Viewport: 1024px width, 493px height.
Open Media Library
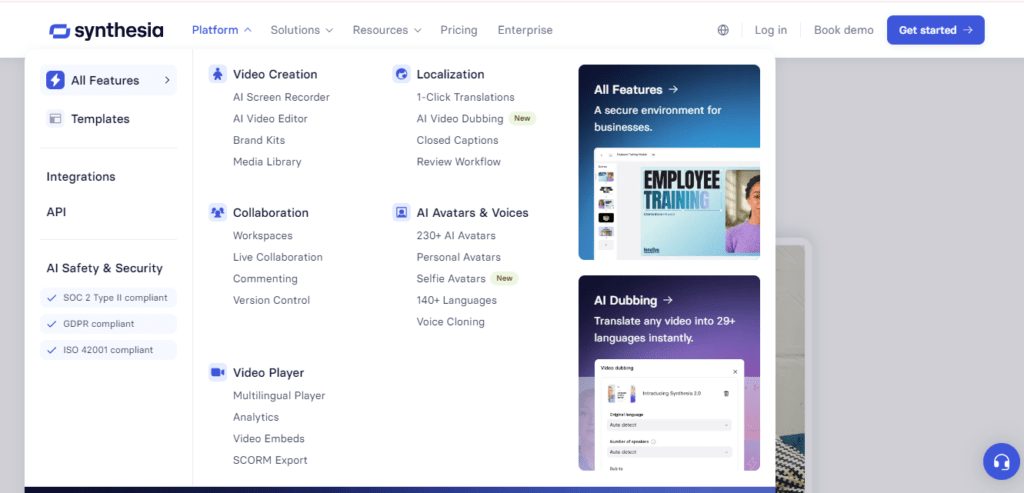[x=267, y=162]
